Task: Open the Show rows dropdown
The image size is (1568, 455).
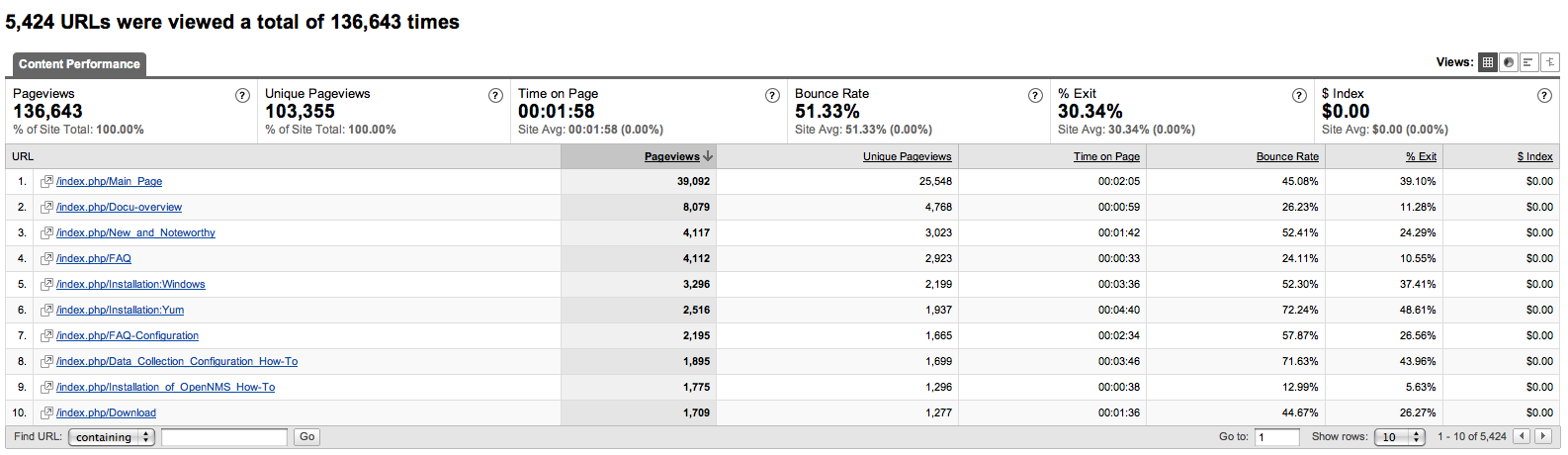Action: pos(1399,437)
